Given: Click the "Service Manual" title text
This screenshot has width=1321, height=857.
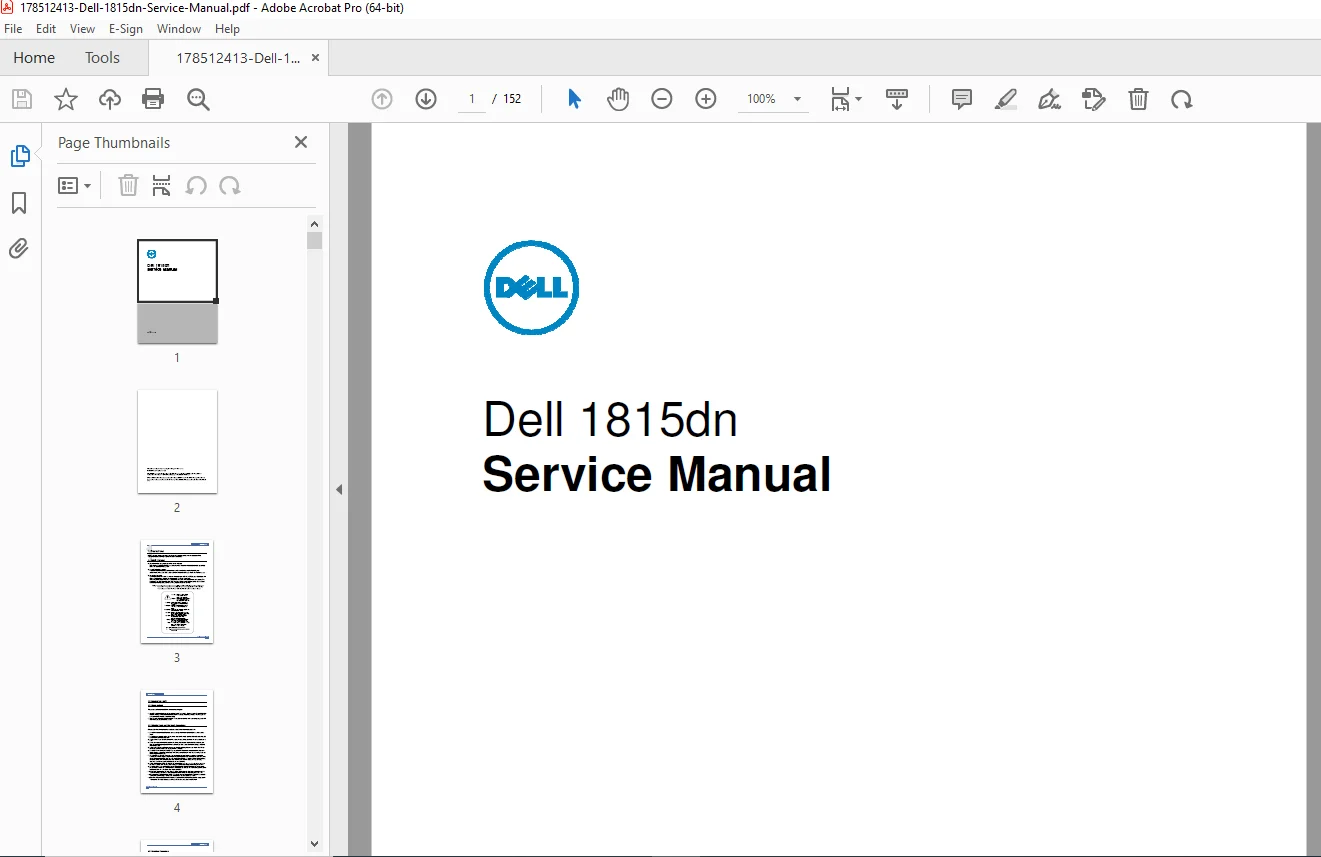Looking at the screenshot, I should click(x=657, y=474).
